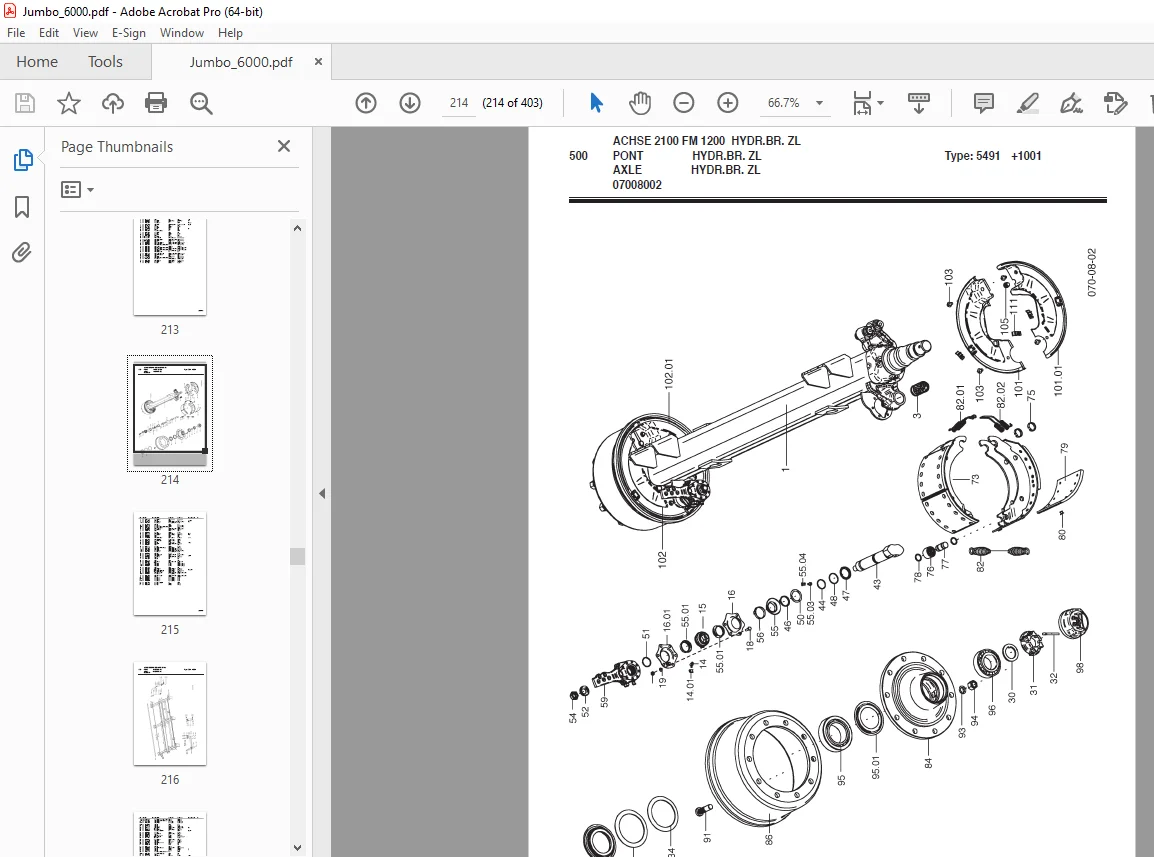Click the 'Type: 5491' text on page
Screen dimensions: 1154x857
pyautogui.click(x=972, y=156)
